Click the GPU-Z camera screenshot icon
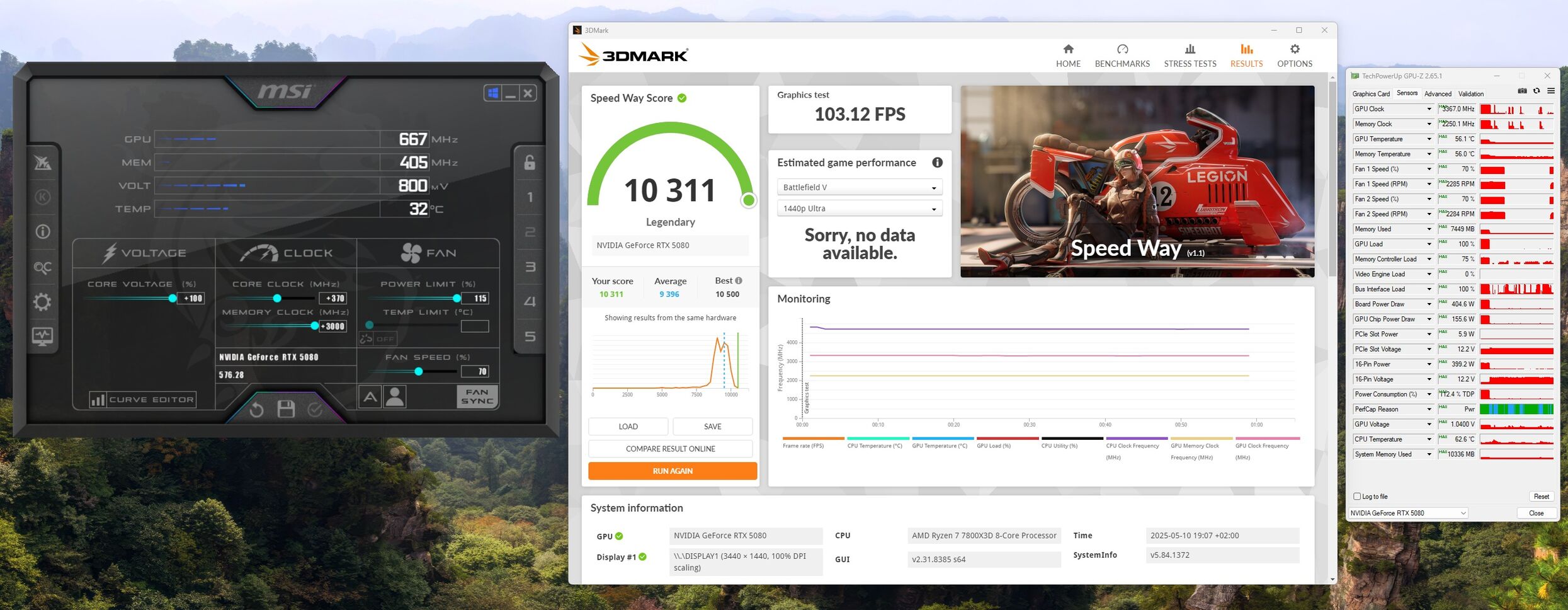 click(1522, 91)
